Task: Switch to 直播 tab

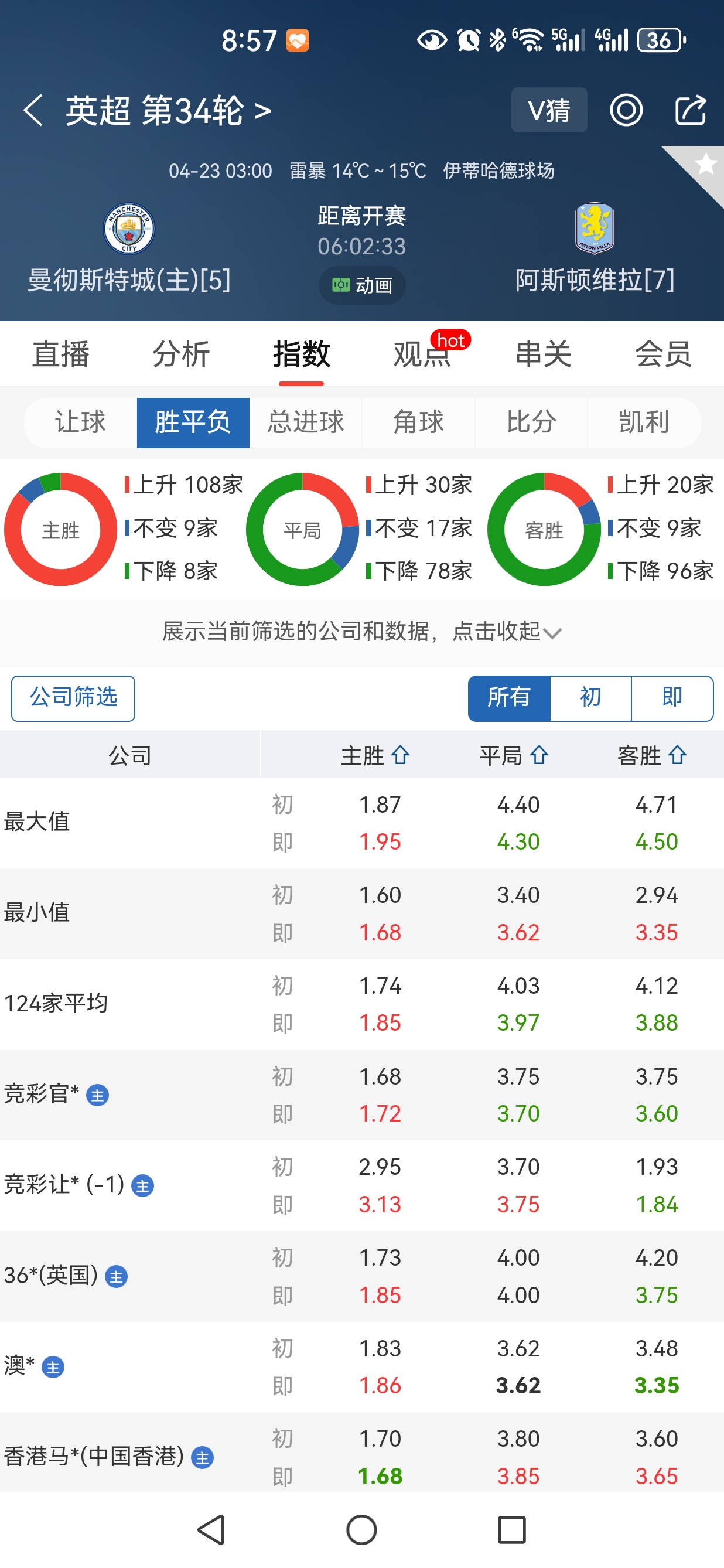Action: 61,354
